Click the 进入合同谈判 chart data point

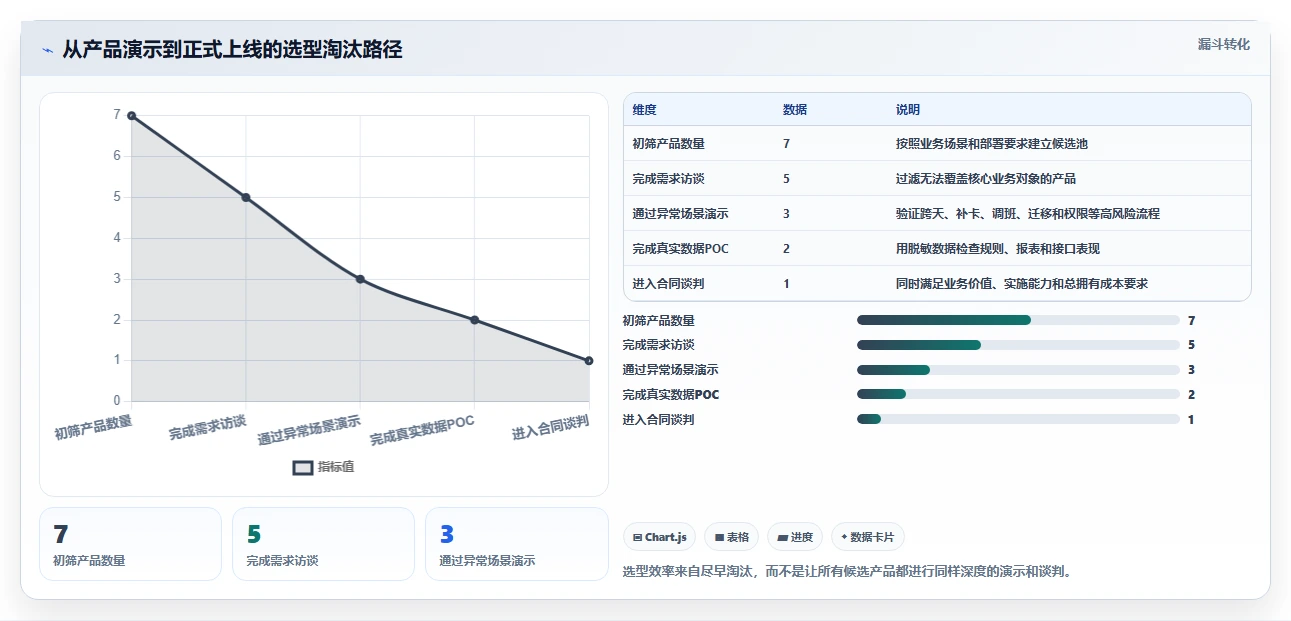click(588, 360)
